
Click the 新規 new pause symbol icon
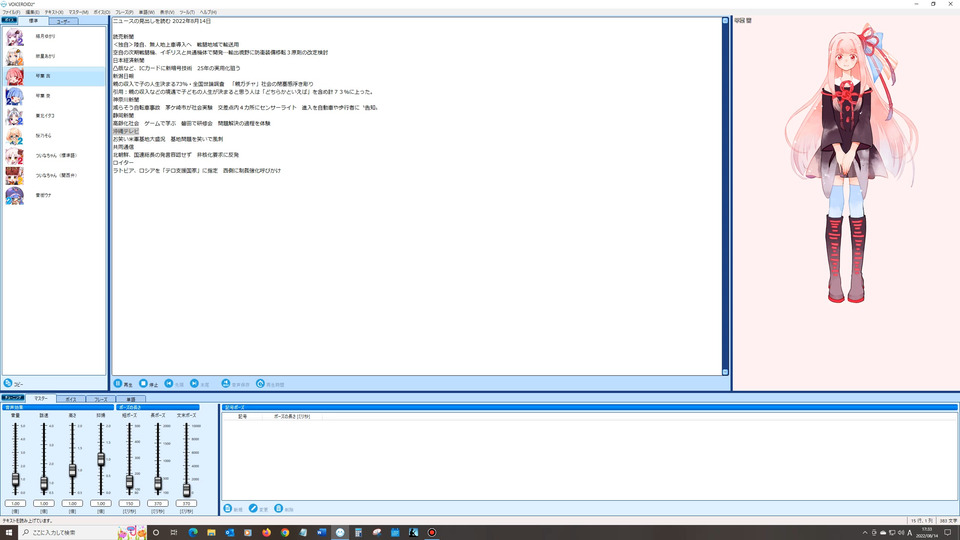coord(228,508)
